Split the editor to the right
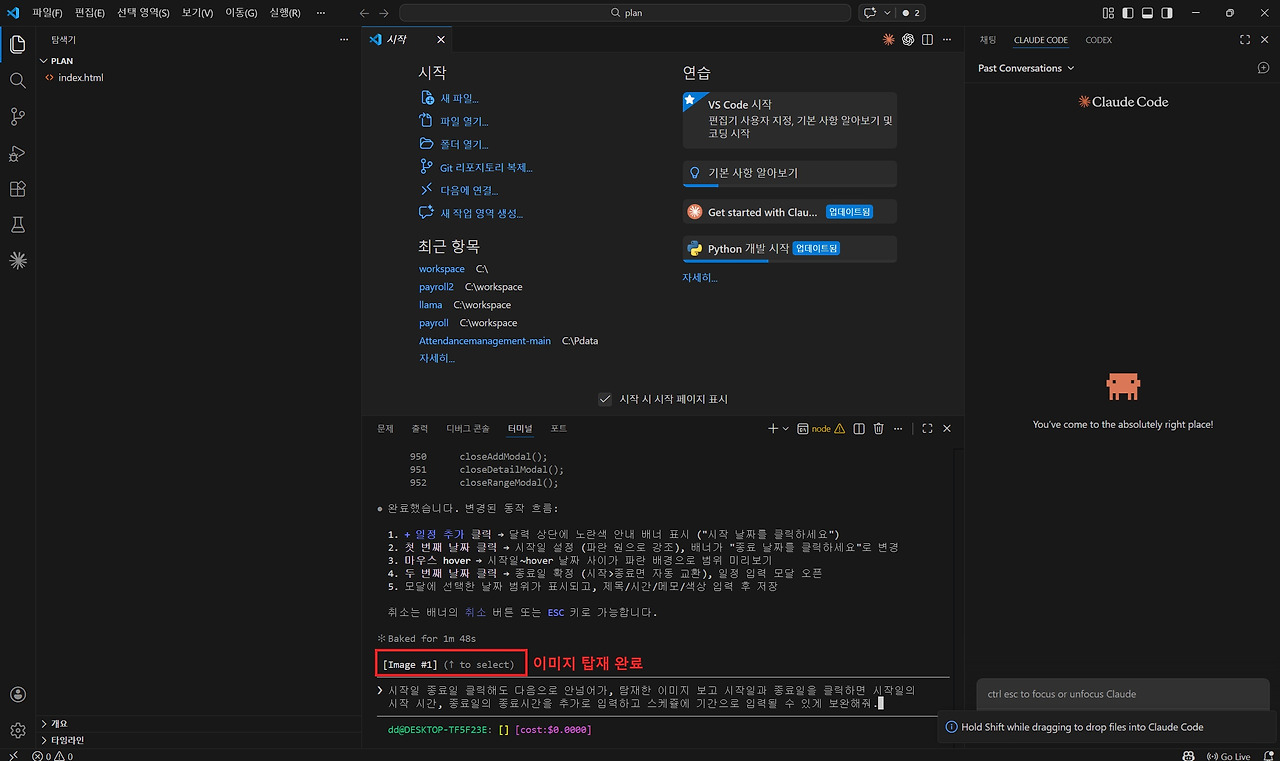The width and height of the screenshot is (1280, 761). click(928, 40)
